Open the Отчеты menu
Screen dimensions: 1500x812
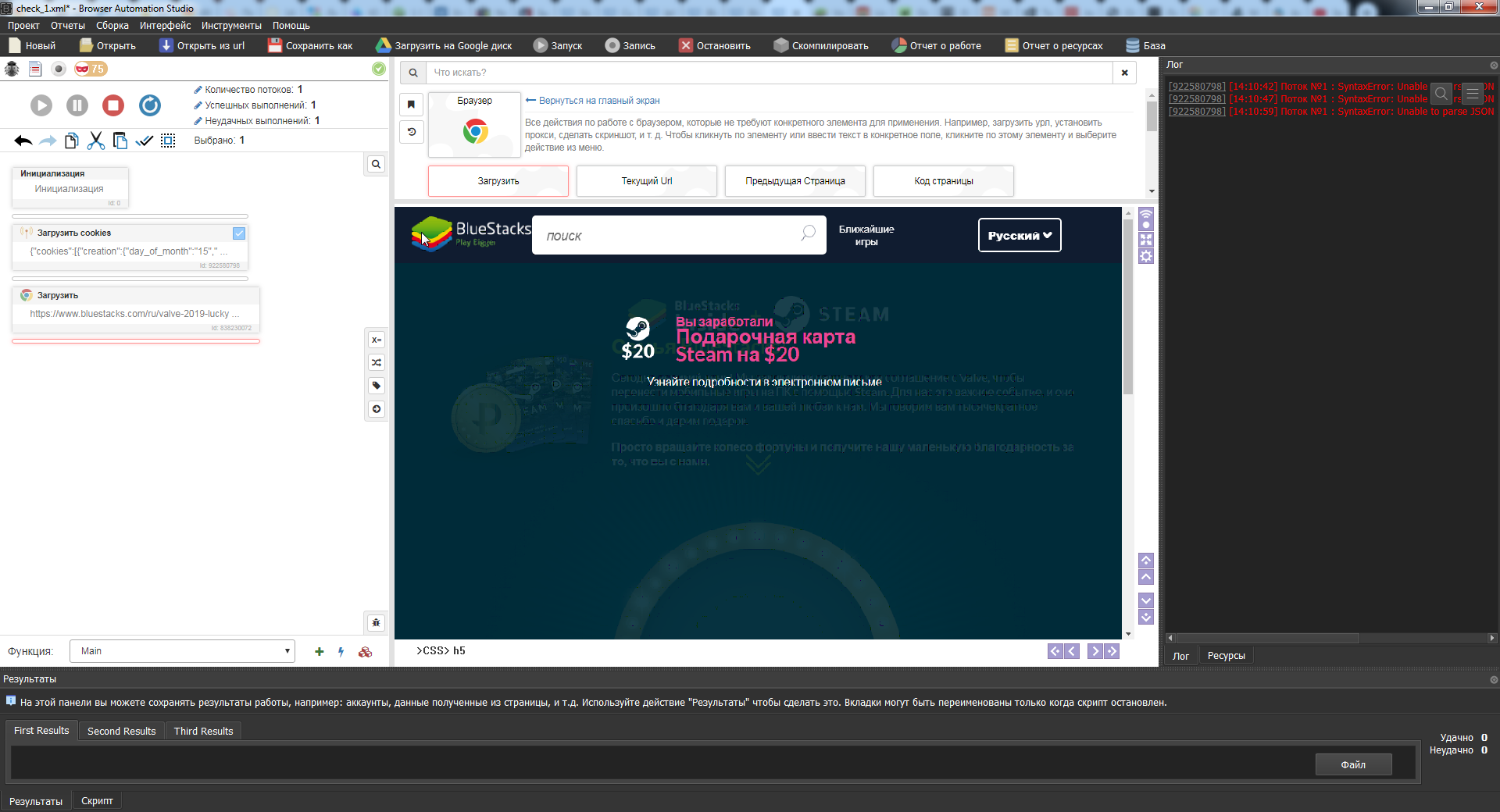point(68,25)
